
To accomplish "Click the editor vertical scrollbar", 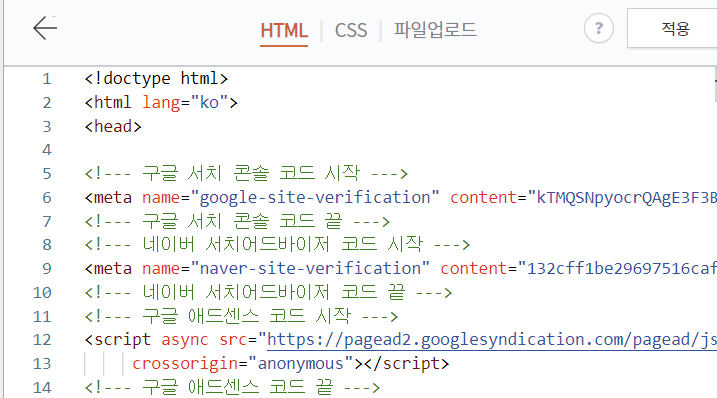I will pyautogui.click(x=715, y=86).
